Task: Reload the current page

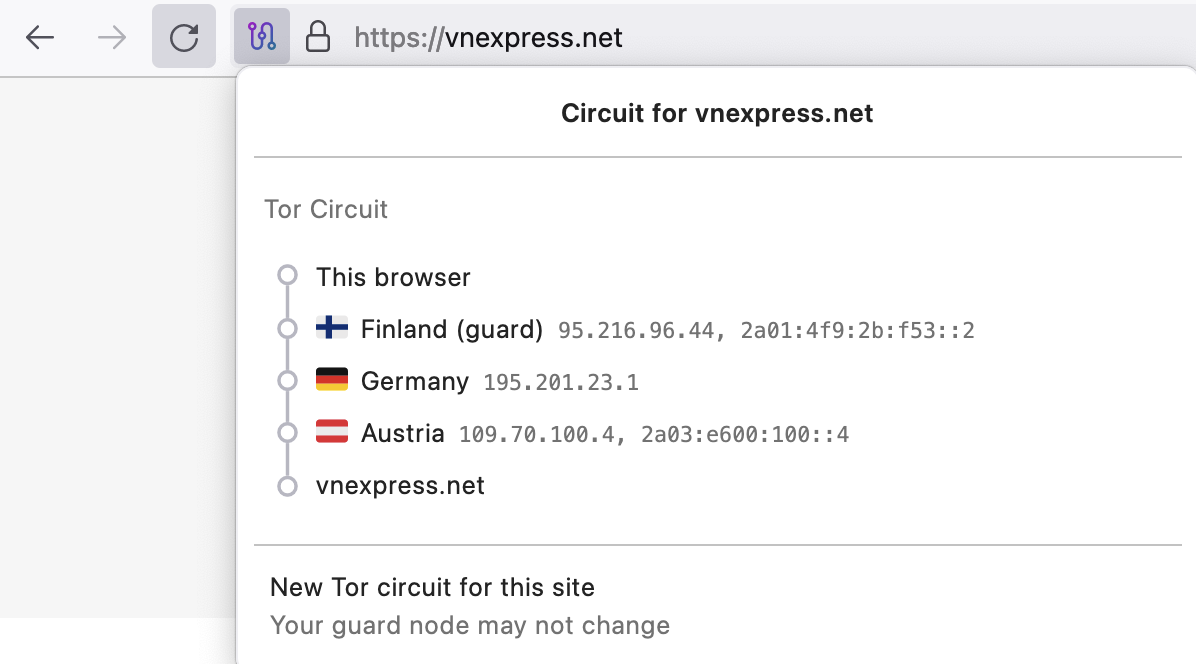Action: tap(184, 38)
